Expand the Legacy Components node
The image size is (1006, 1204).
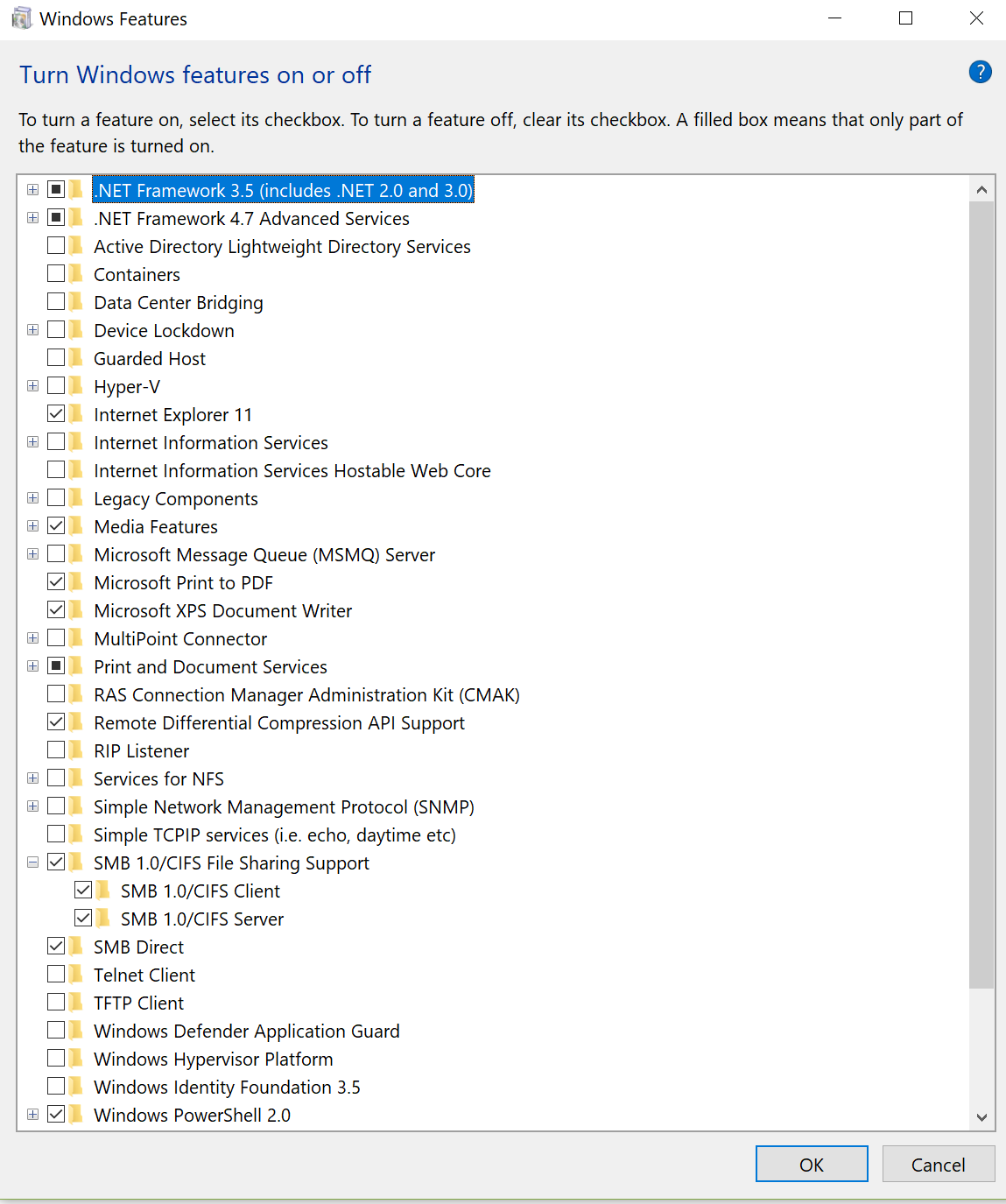[x=32, y=497]
